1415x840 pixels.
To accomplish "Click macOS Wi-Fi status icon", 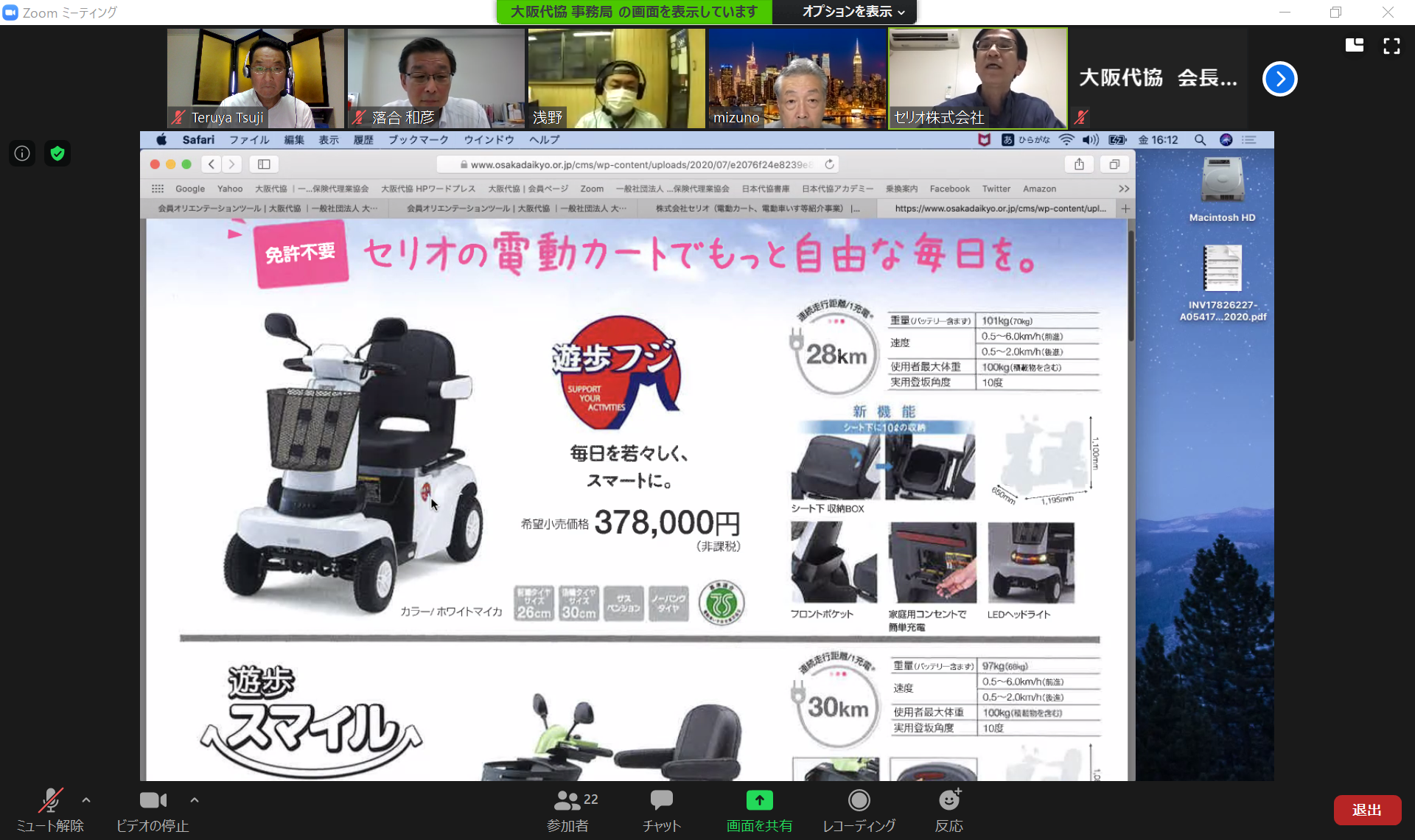I will (1066, 140).
